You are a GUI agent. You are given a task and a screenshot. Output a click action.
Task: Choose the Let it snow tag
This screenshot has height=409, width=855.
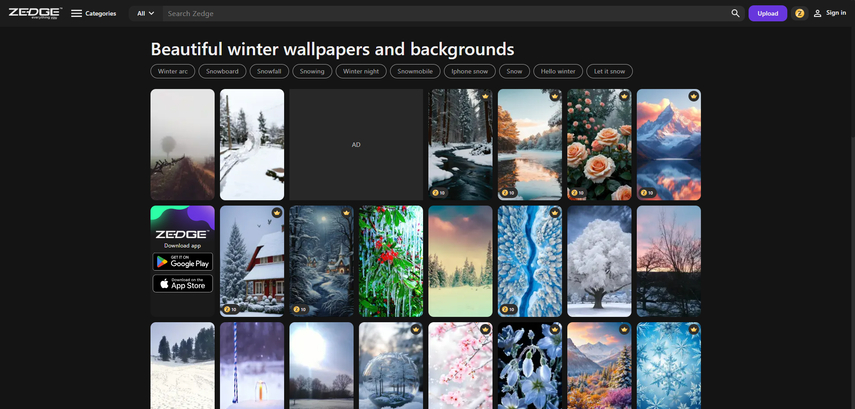pyautogui.click(x=610, y=71)
